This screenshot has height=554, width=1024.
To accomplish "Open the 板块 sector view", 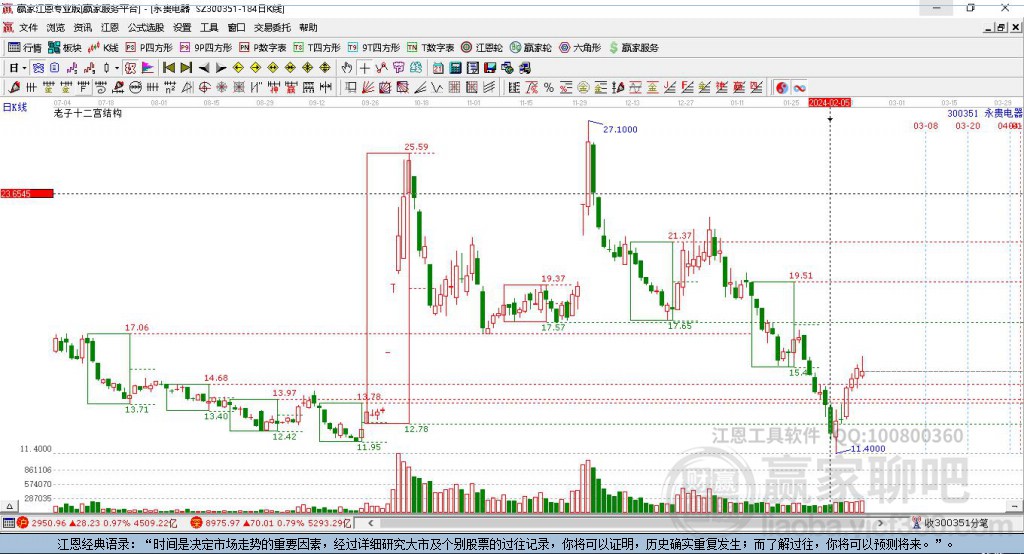I will click(65, 48).
